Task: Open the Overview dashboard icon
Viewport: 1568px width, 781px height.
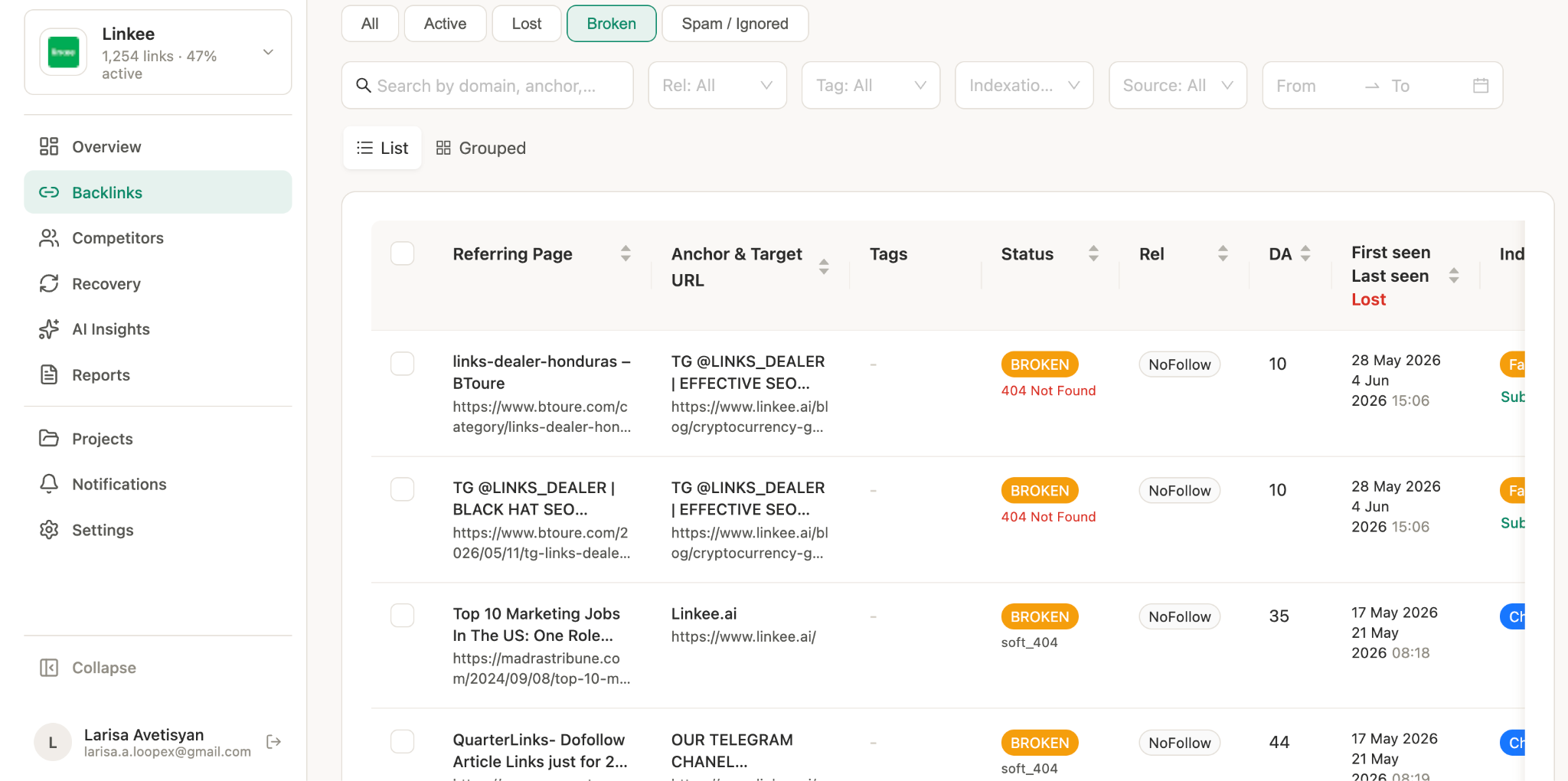Action: pos(49,146)
